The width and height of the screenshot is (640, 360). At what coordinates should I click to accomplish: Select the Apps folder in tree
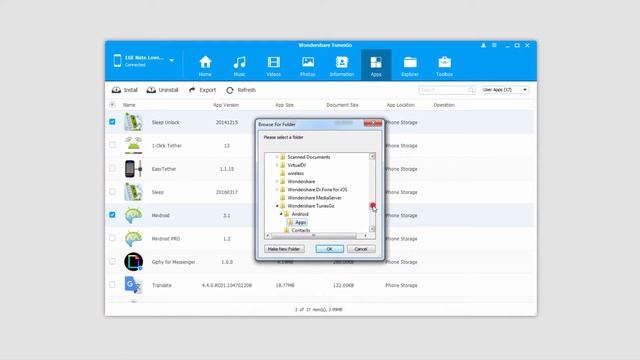coord(301,222)
